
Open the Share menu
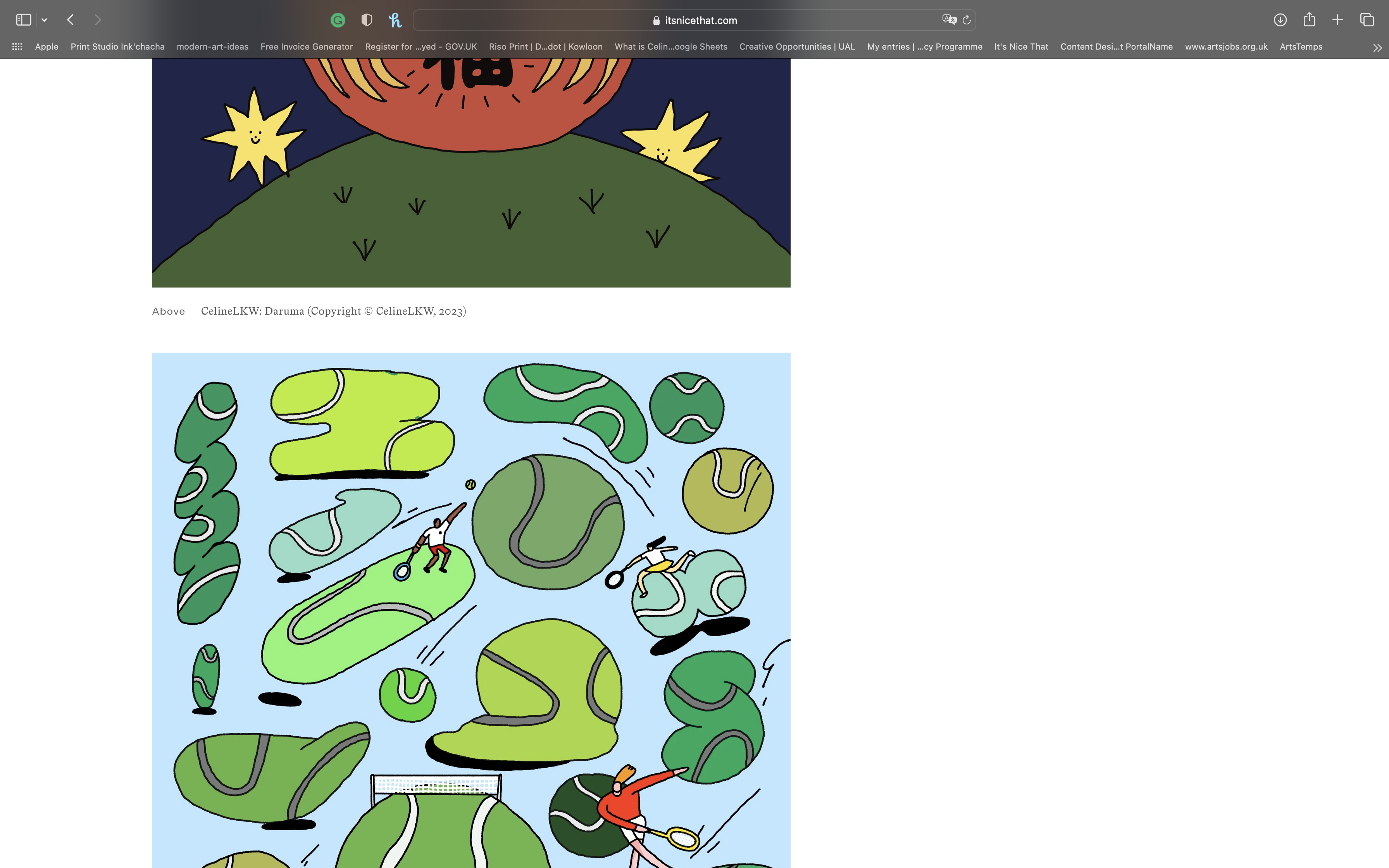tap(1309, 20)
